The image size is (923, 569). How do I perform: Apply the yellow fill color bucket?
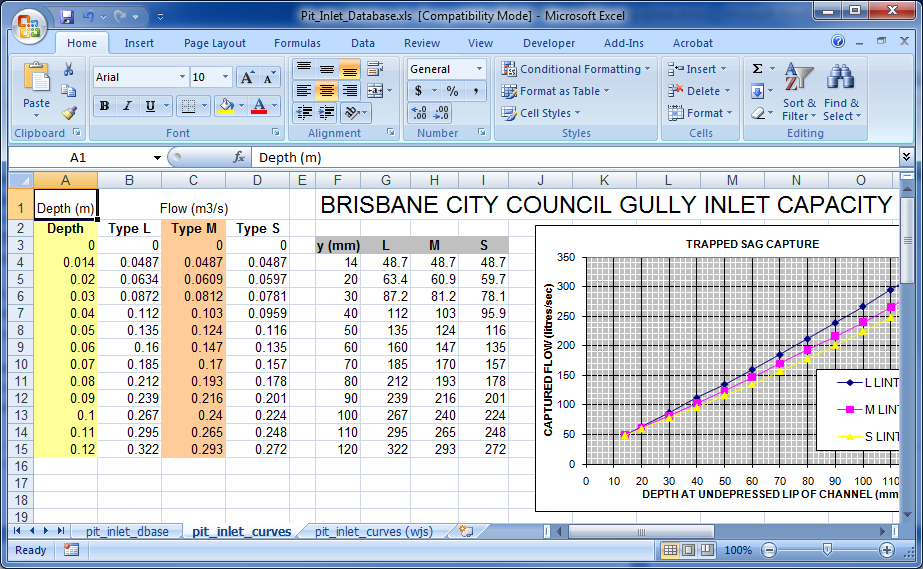pyautogui.click(x=226, y=106)
